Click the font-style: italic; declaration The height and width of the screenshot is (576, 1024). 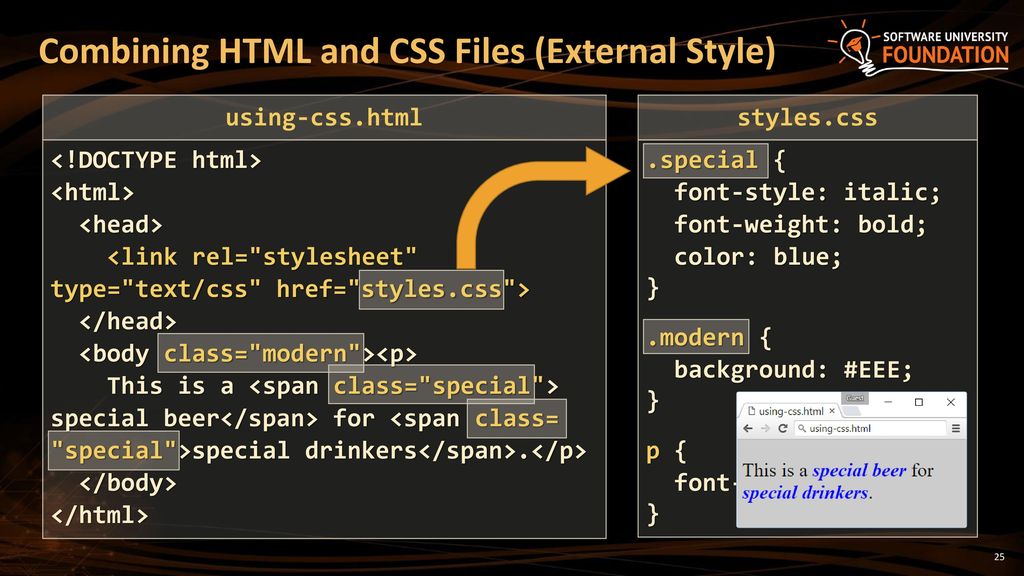coord(807,193)
